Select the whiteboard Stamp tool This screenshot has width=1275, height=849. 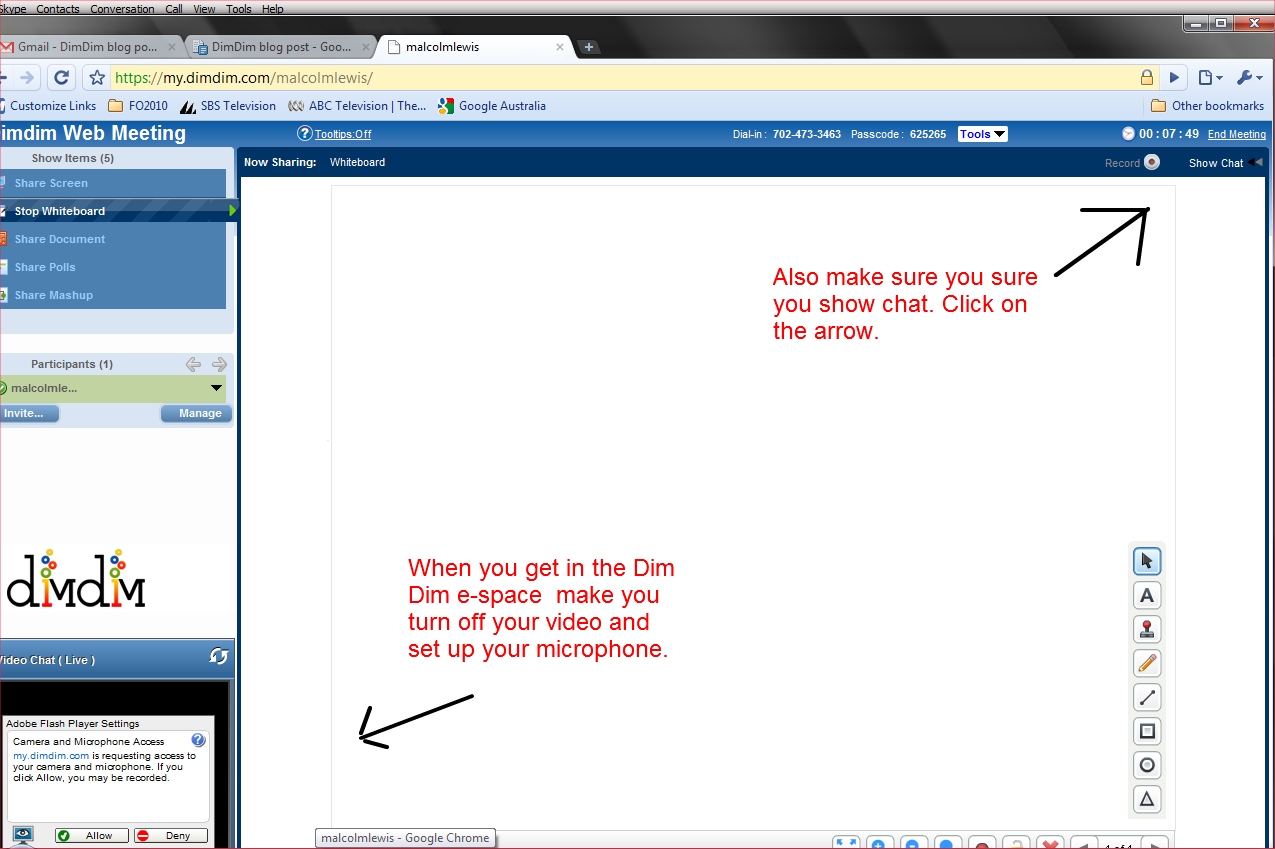point(1147,629)
